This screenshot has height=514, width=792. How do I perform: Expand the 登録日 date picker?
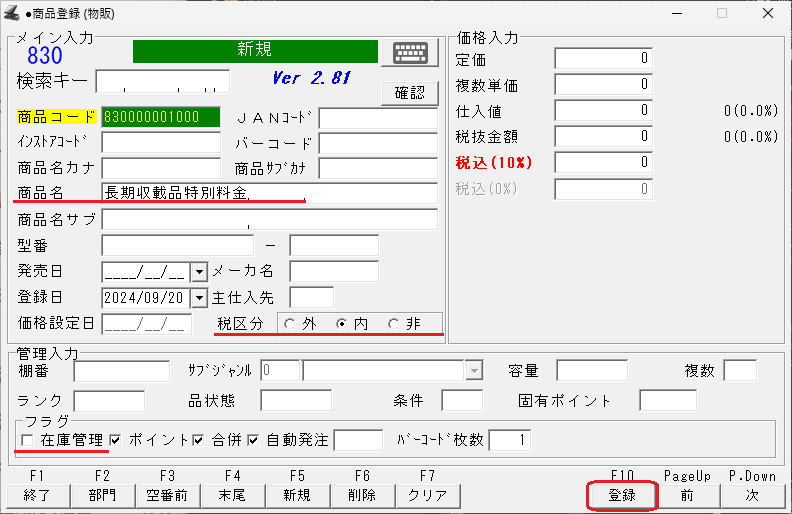198,297
